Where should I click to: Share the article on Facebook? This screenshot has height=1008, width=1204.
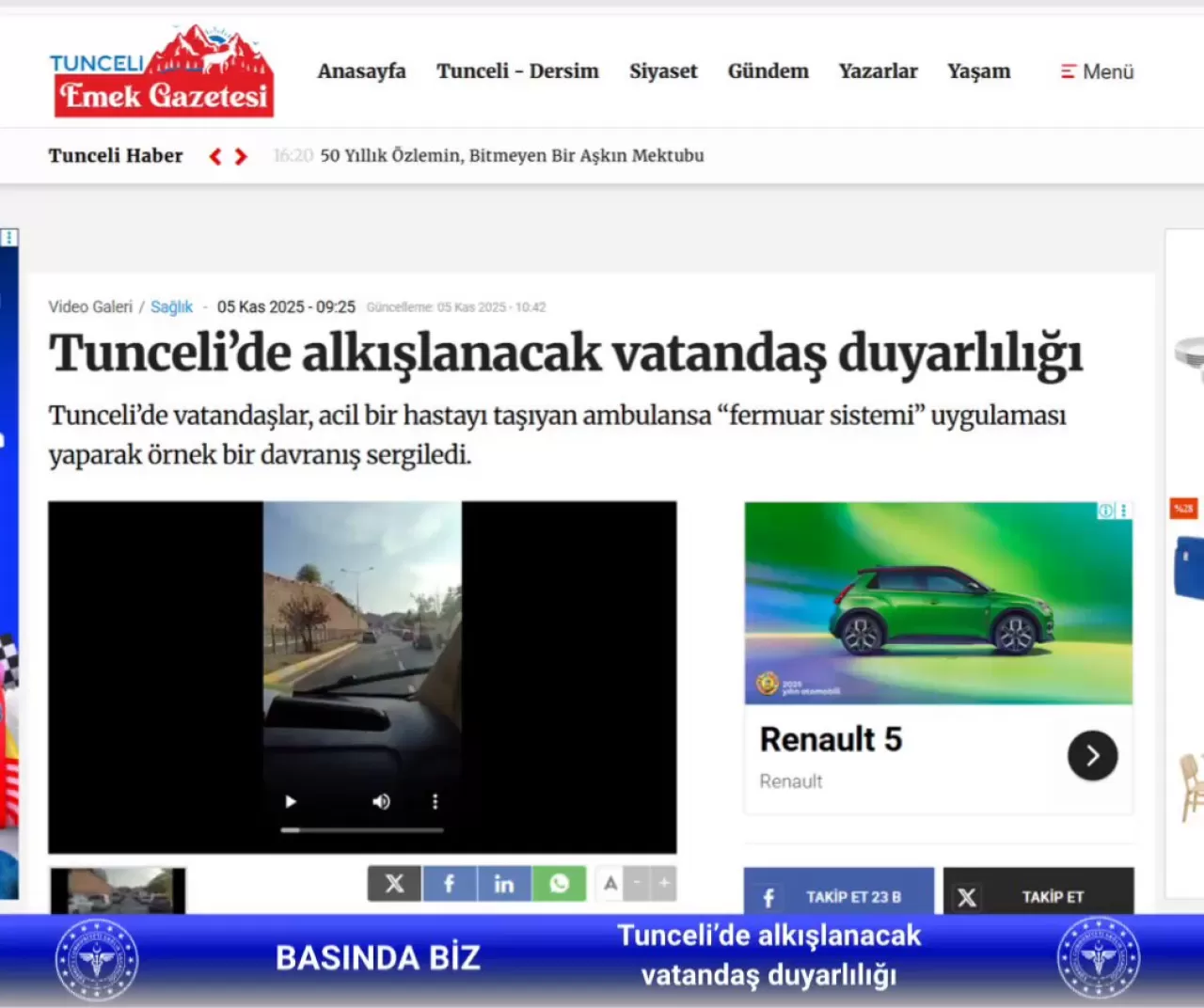click(x=449, y=883)
